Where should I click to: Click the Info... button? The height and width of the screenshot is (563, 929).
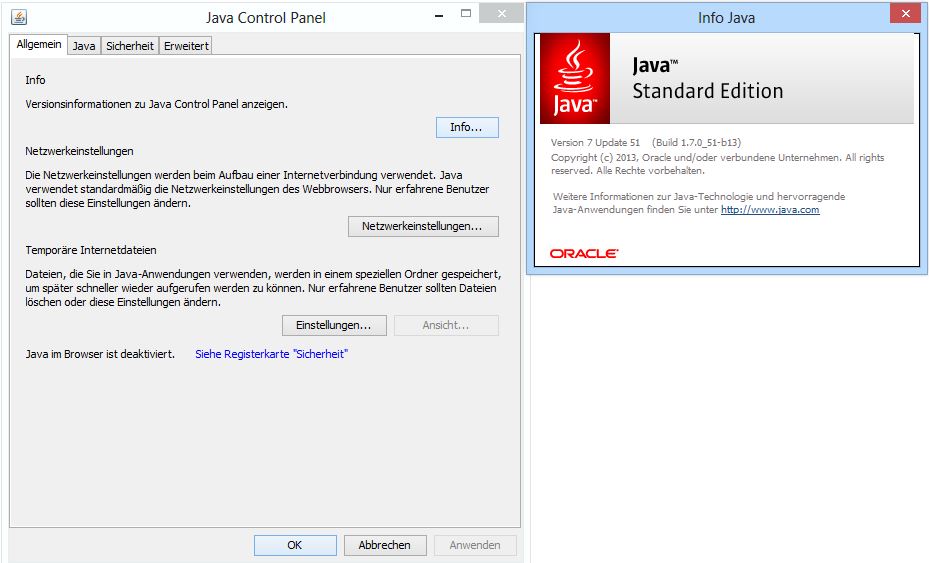(467, 127)
